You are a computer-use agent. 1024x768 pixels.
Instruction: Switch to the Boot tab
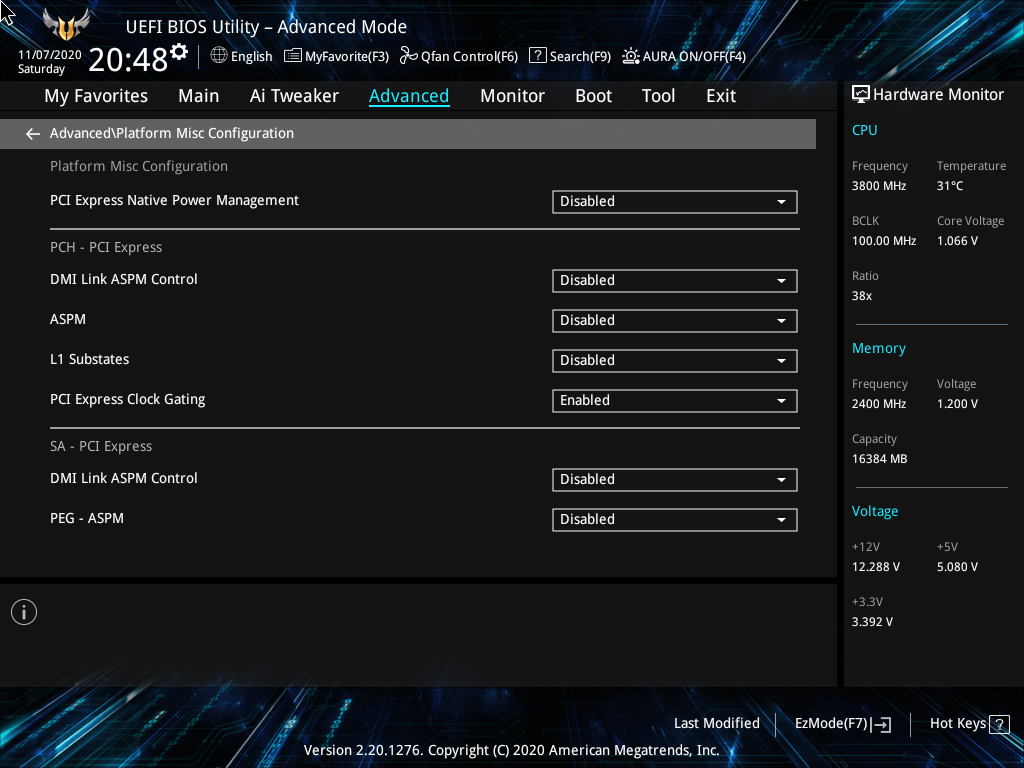tap(593, 96)
